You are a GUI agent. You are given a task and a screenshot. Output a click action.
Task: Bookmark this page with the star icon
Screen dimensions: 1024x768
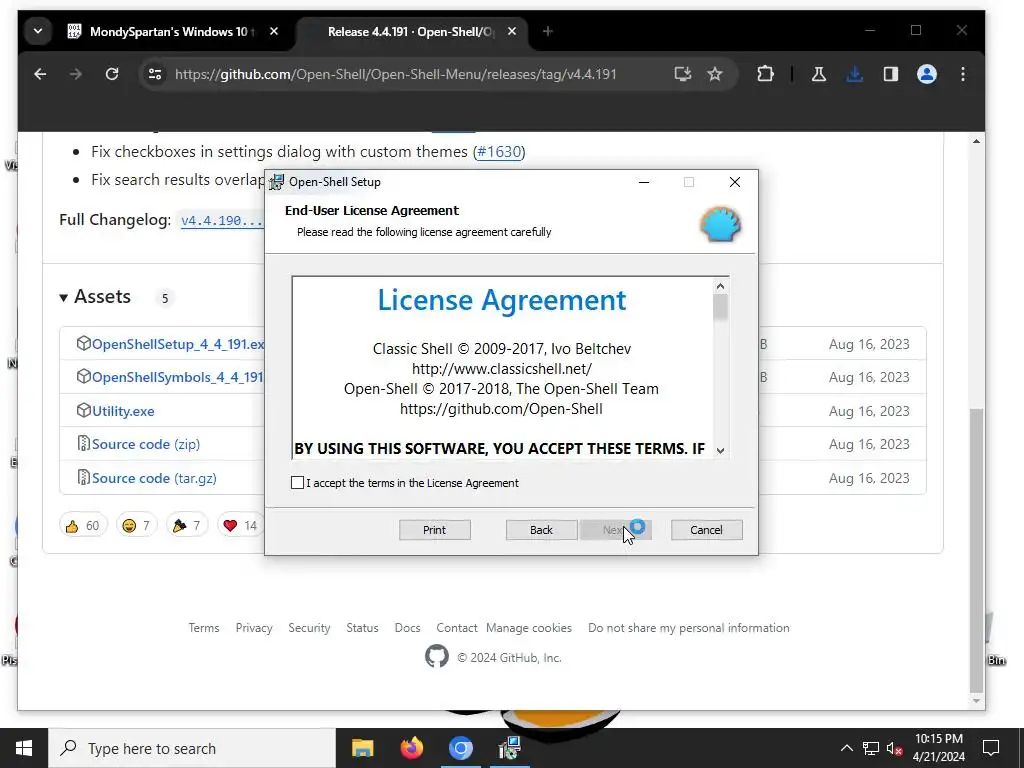(x=715, y=74)
